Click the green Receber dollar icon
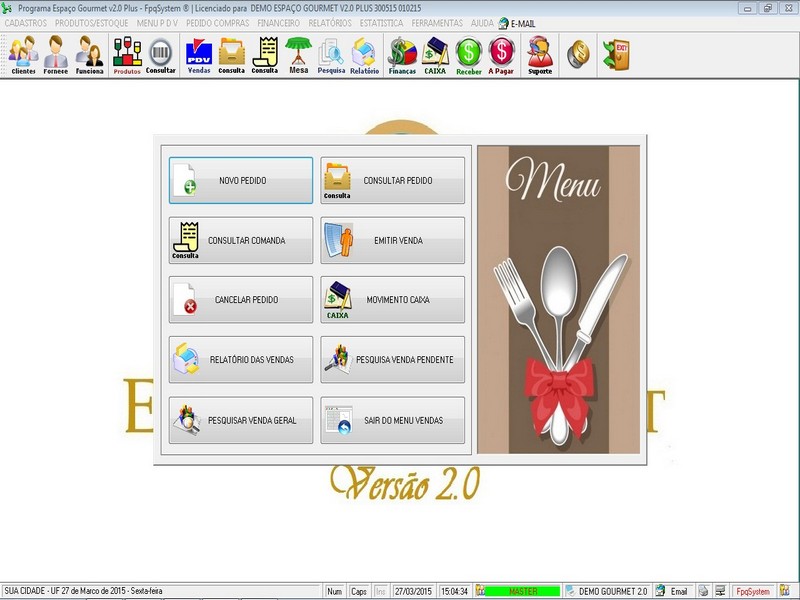The height and width of the screenshot is (600, 800). [468, 55]
